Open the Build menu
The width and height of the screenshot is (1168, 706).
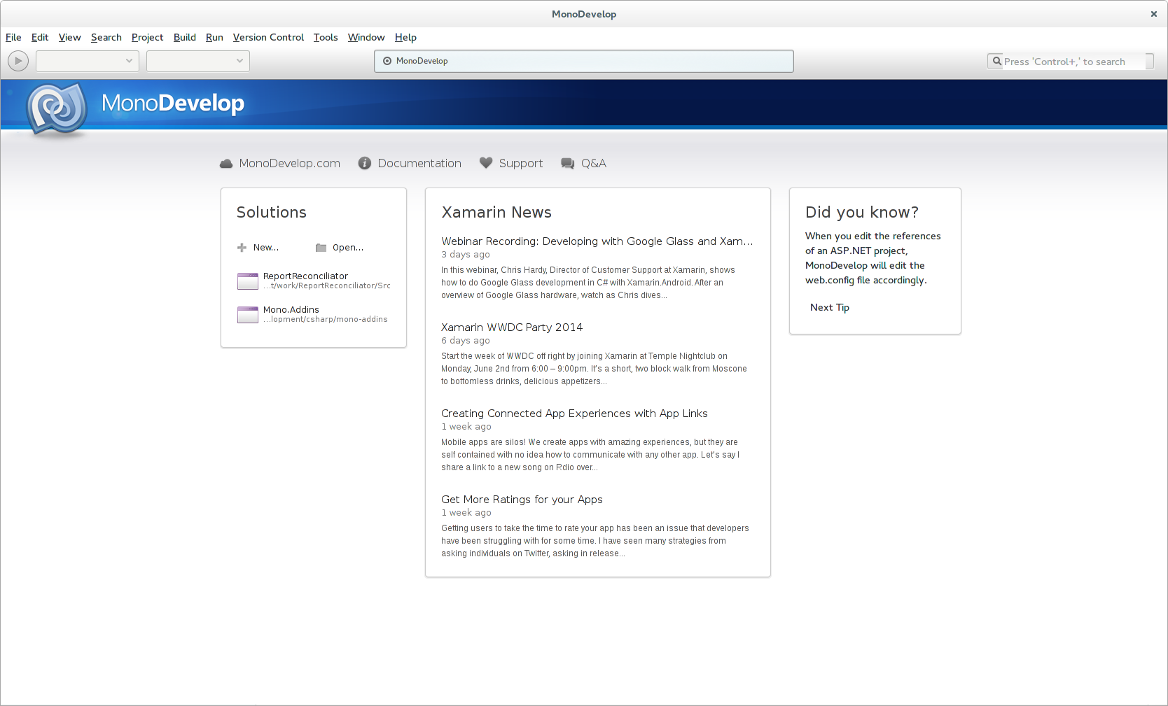pos(184,37)
